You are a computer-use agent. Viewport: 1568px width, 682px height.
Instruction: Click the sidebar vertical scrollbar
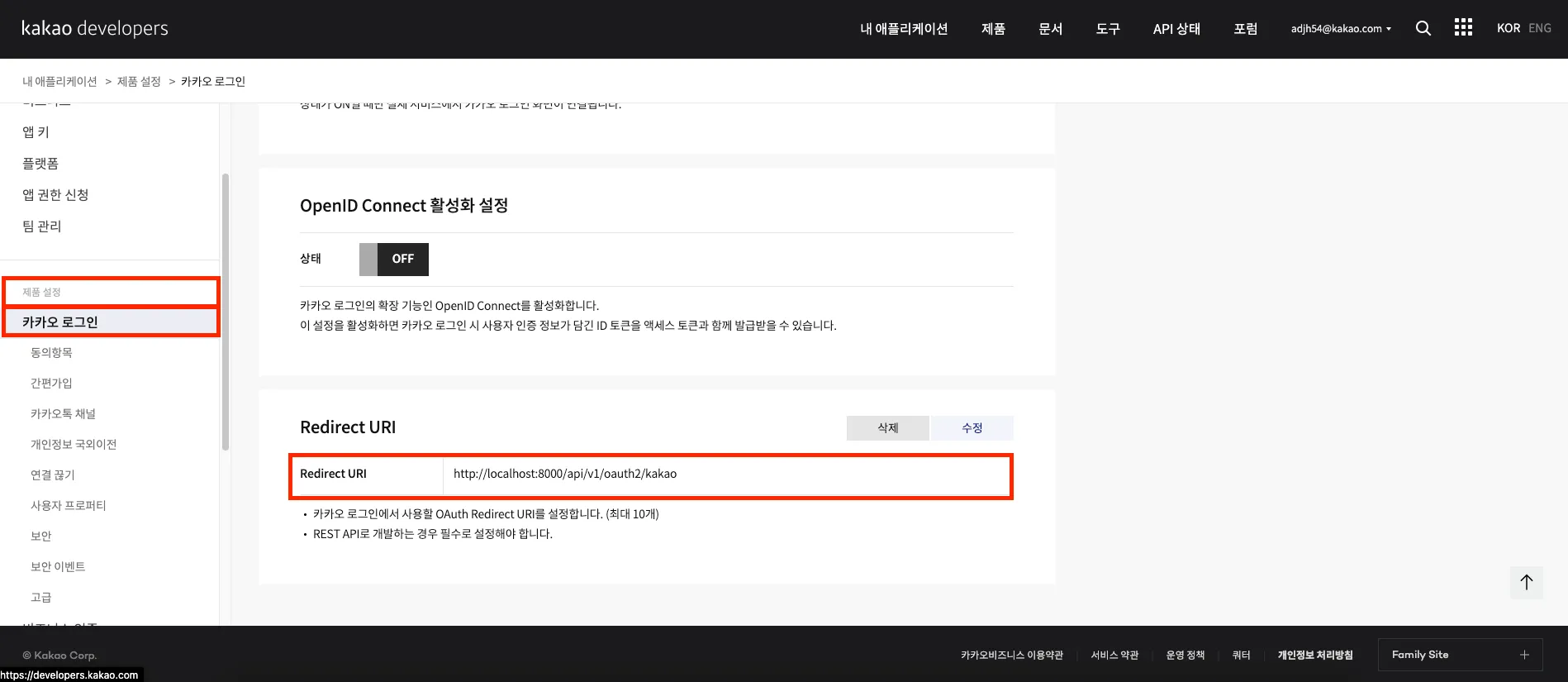[x=226, y=312]
